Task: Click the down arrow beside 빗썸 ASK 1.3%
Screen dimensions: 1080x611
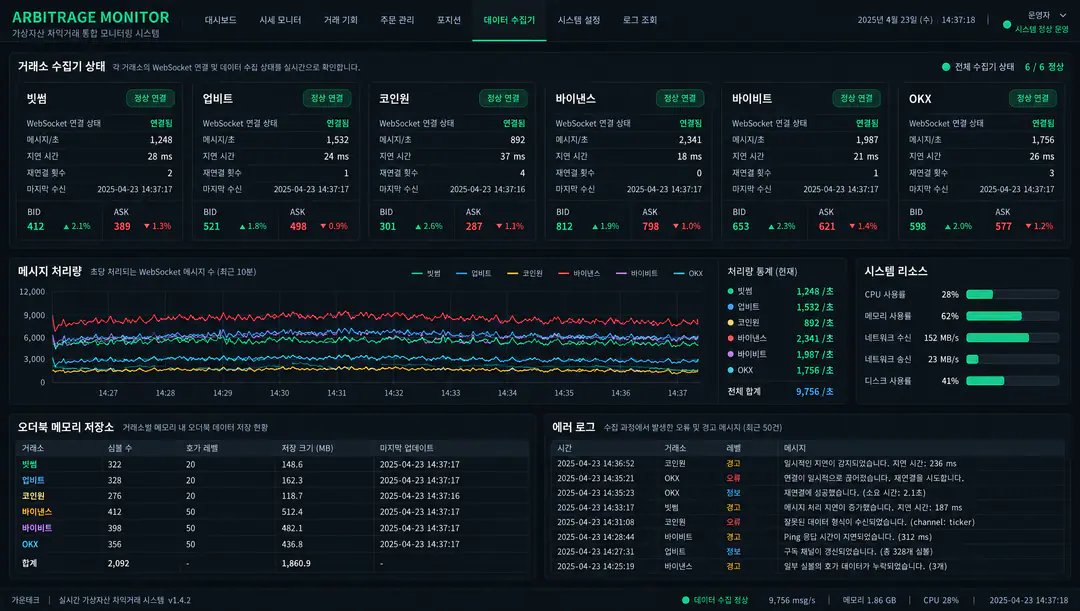Action: (x=147, y=226)
